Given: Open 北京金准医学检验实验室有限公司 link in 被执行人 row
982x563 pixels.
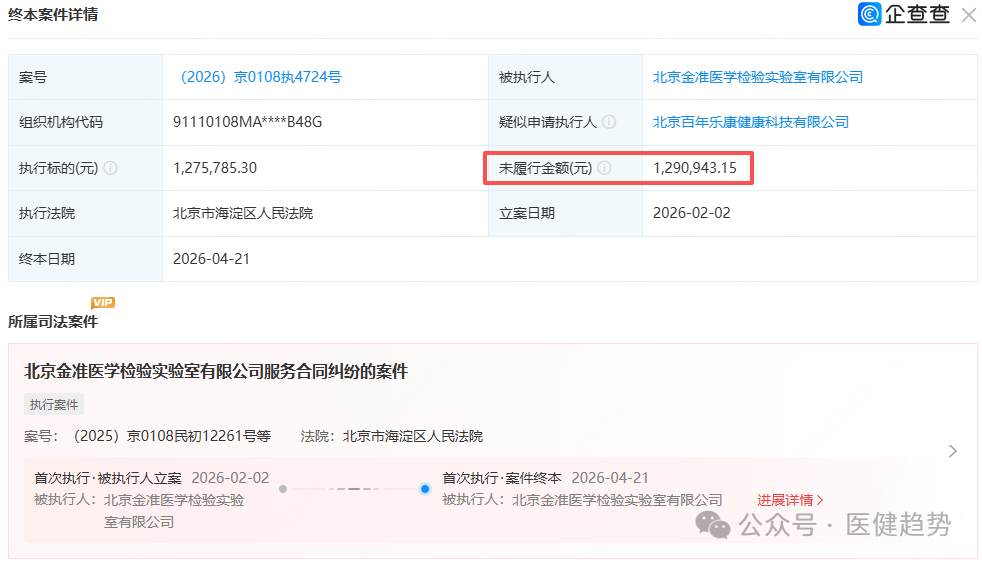Looking at the screenshot, I should (x=758, y=77).
